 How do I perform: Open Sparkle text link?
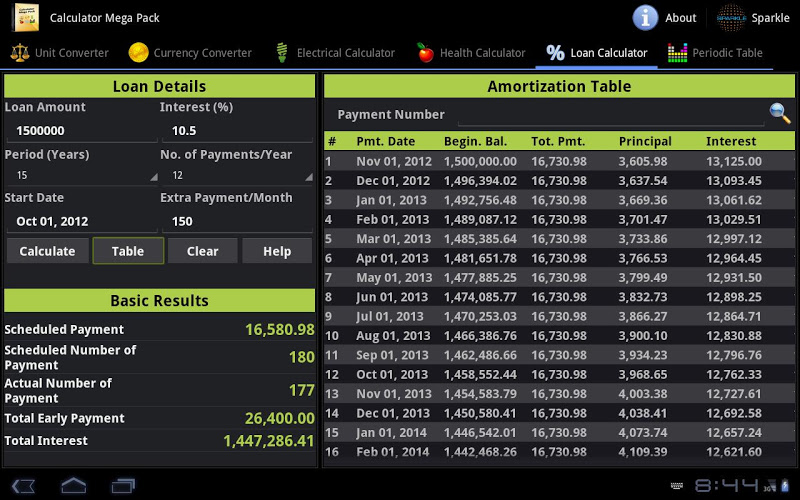tap(770, 18)
